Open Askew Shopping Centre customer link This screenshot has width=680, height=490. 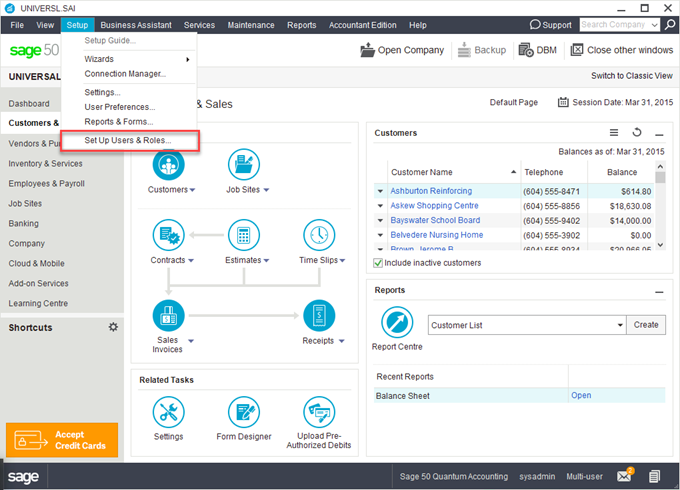434,206
